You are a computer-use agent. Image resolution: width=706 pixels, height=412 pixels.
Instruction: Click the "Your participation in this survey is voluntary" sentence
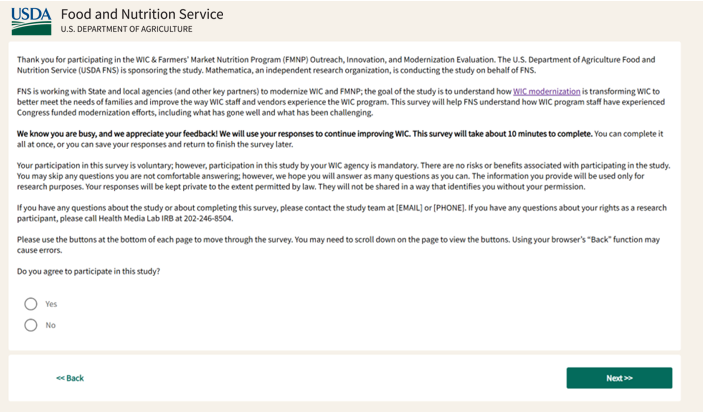[x=130, y=165]
